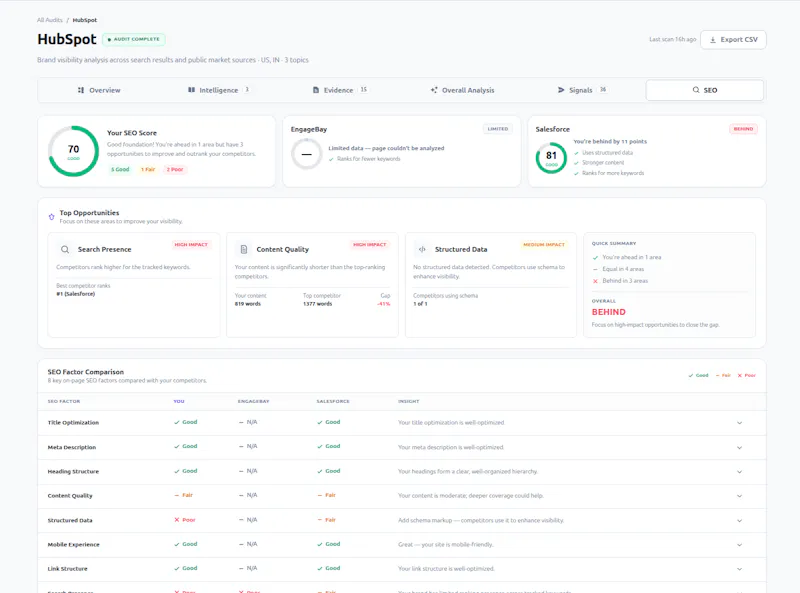Click '#1 (Salesforce)' best competitor rank
Screen dimensions: 800x593
point(76,294)
